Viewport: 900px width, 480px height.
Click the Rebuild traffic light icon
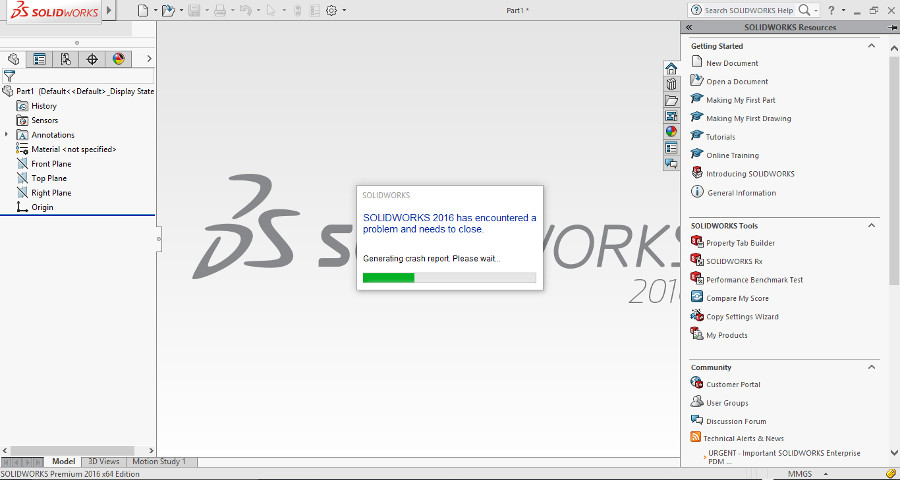297,10
